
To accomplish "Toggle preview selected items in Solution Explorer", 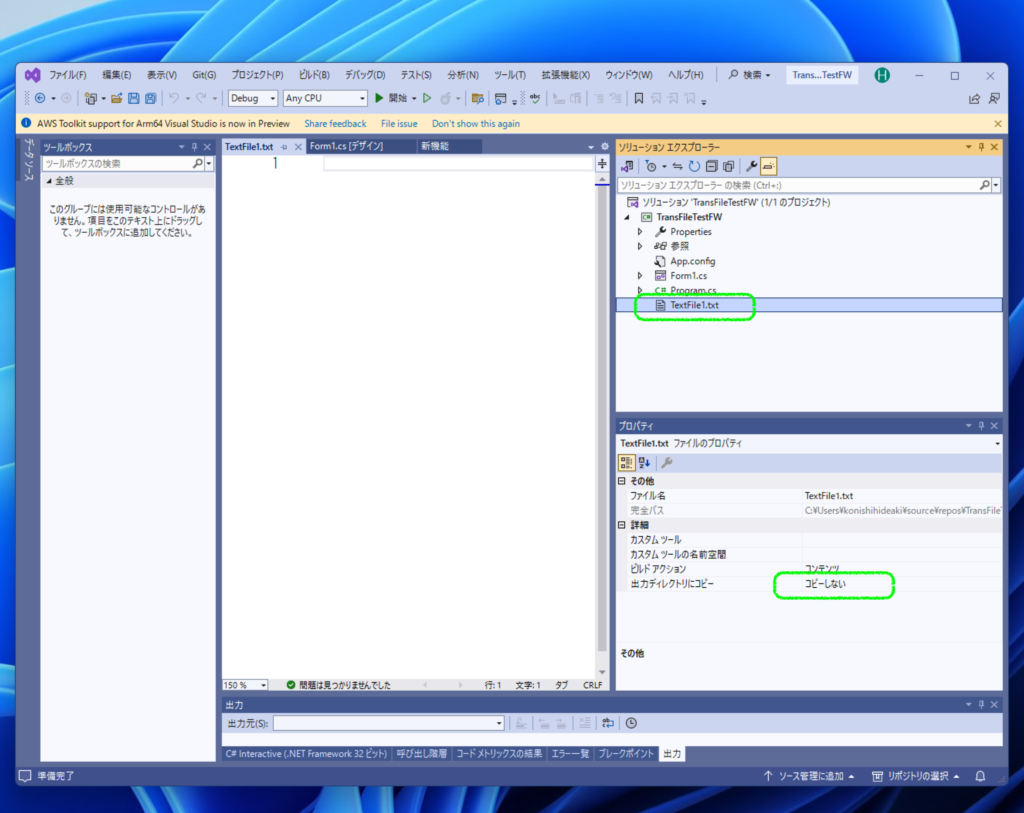I will pyautogui.click(x=769, y=167).
